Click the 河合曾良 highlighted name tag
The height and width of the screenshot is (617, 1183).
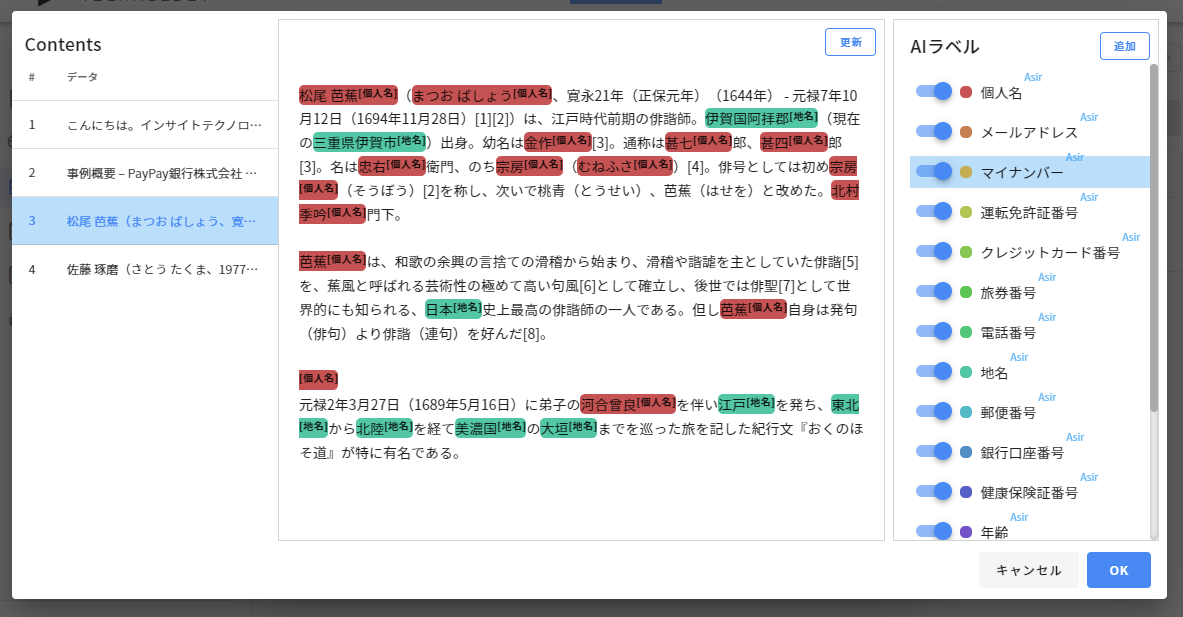click(628, 404)
